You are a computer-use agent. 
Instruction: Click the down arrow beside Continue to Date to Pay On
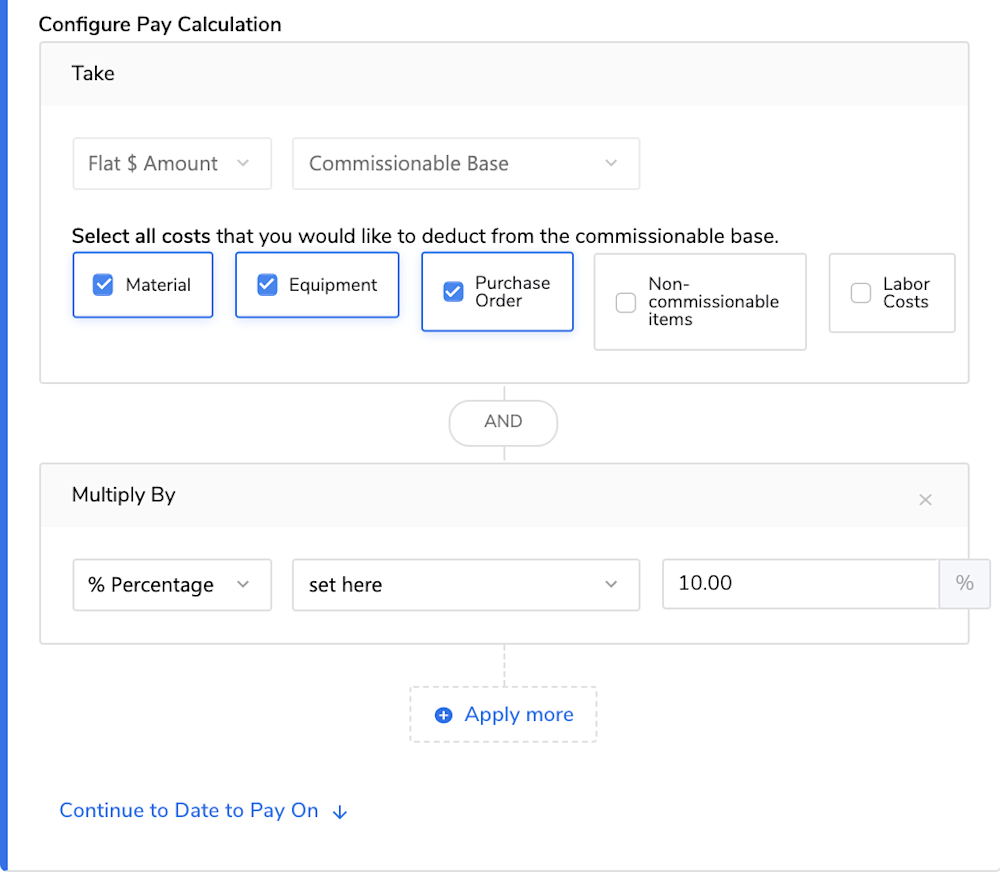click(x=340, y=811)
